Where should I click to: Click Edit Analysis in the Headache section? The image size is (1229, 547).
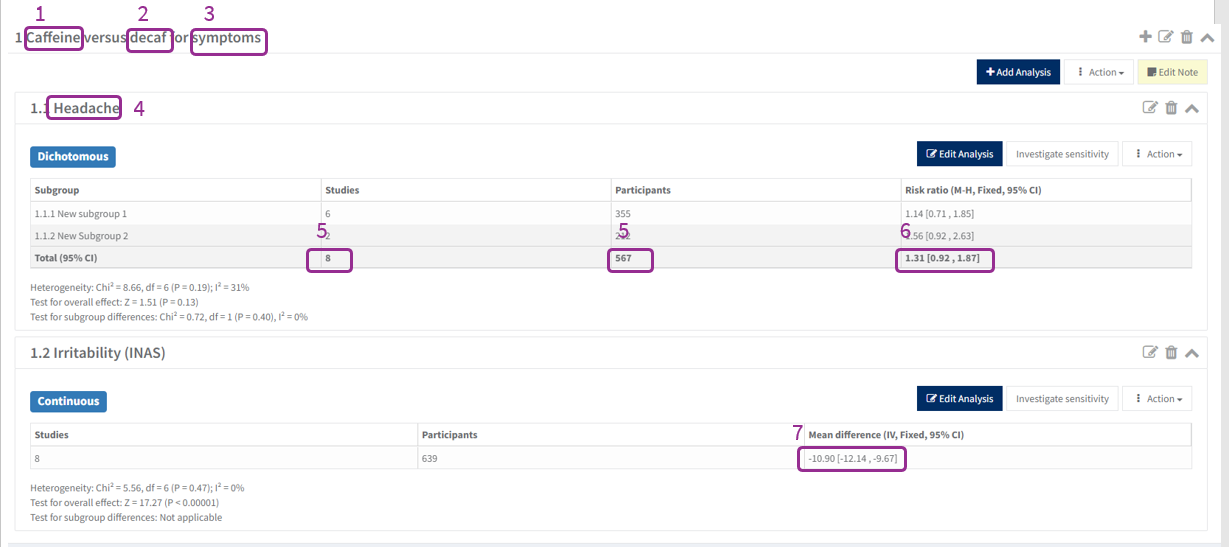[x=959, y=154]
